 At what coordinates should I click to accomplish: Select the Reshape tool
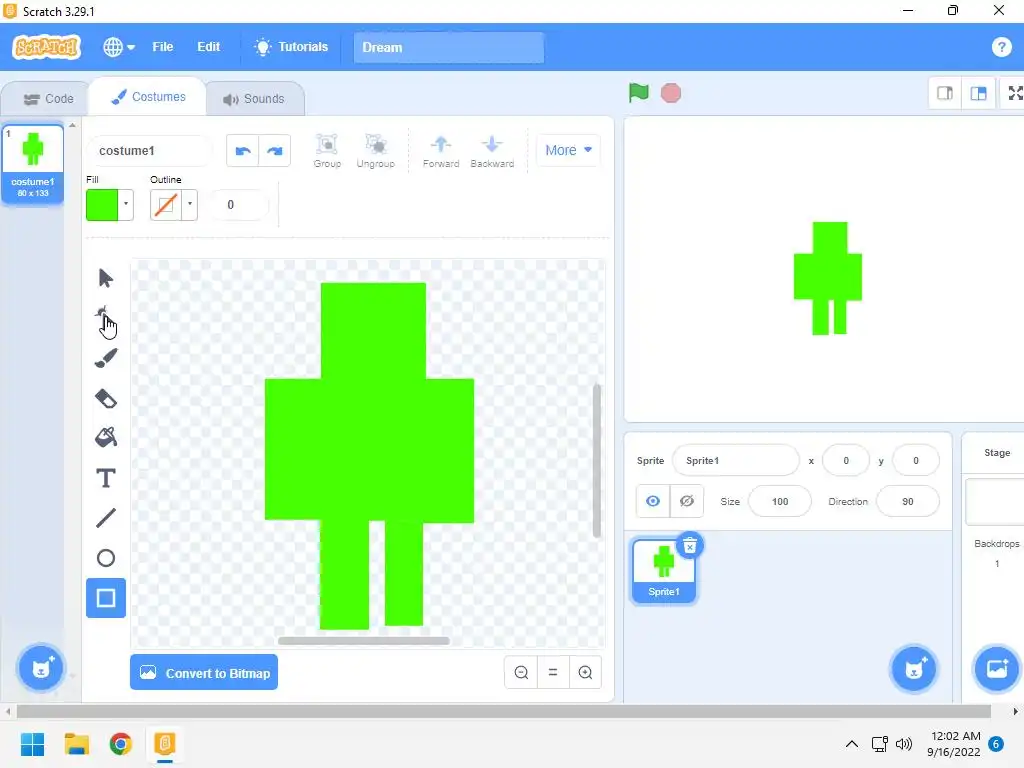[106, 318]
